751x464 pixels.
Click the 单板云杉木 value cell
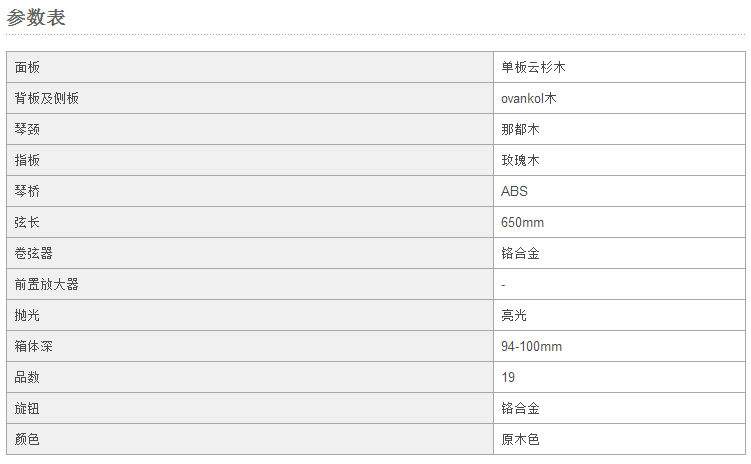click(x=619, y=67)
